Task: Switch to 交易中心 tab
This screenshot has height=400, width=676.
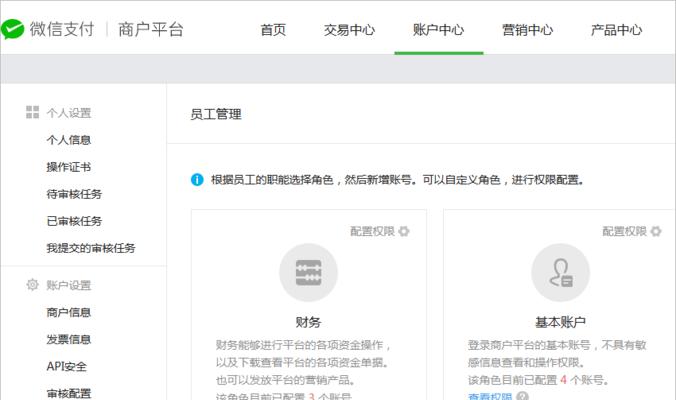Action: [349, 30]
